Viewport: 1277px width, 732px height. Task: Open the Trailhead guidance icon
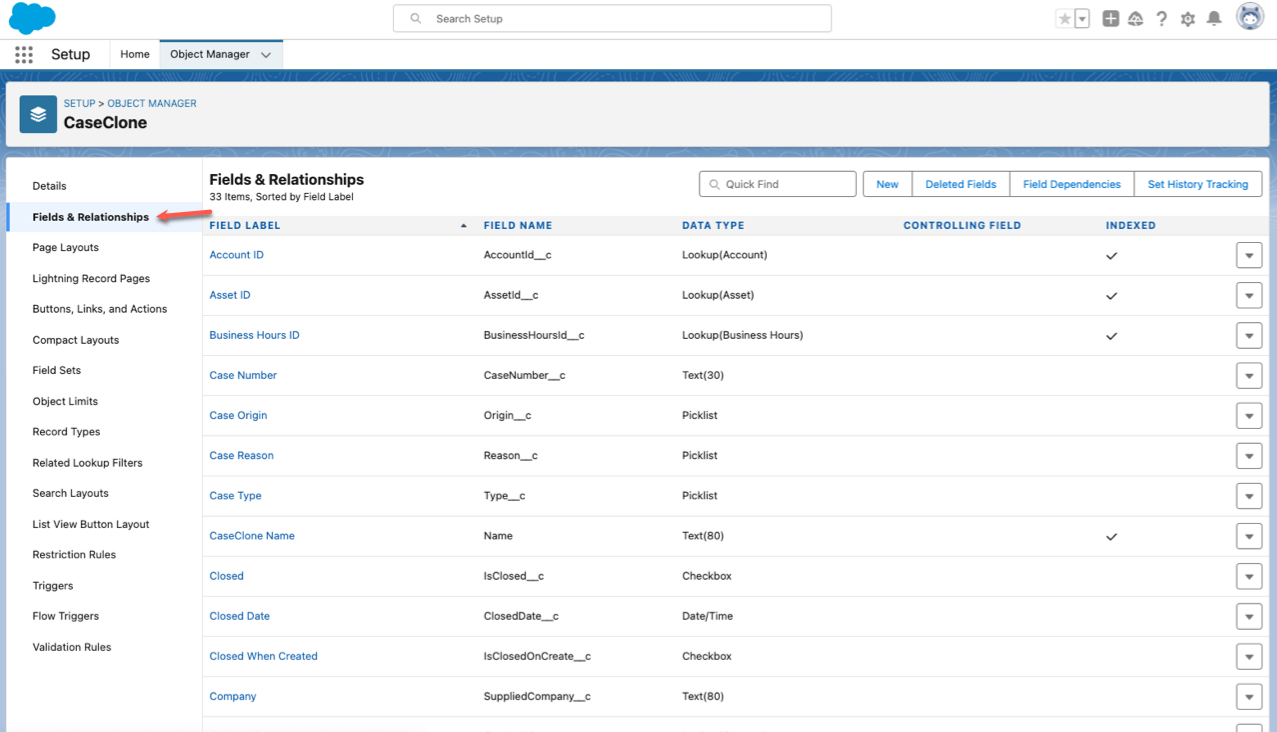[x=1136, y=19]
